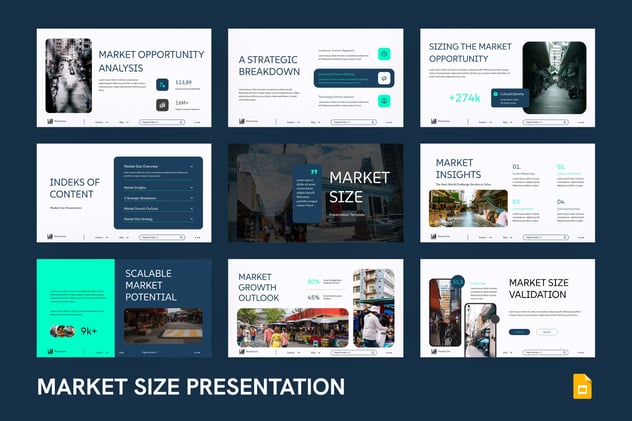This screenshot has width=632, height=421.
Task: Click logo icon in Market Opportunity Analysis footer
Action: click(x=48, y=122)
